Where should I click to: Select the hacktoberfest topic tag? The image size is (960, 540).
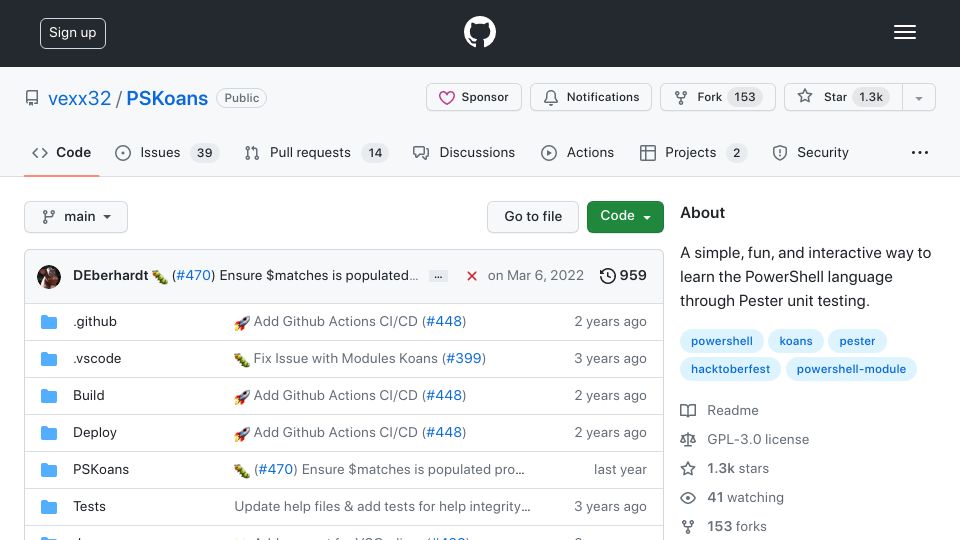[730, 369]
